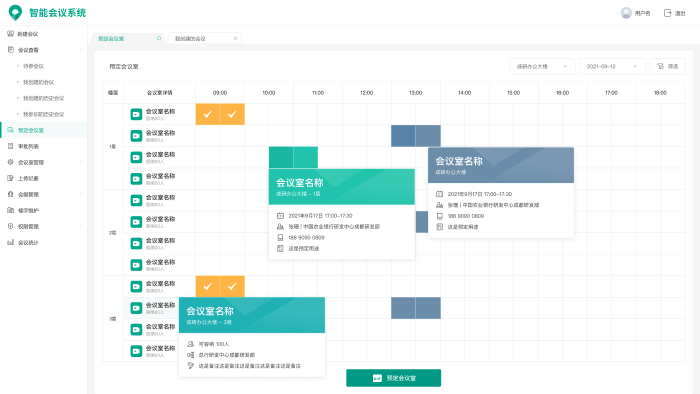Click the 09:00 time column header
This screenshot has width=700, height=394.
pyautogui.click(x=220, y=93)
